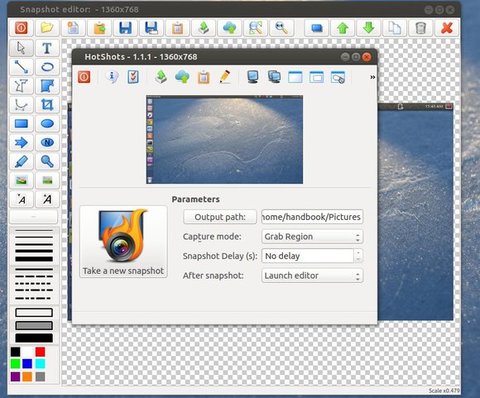Select the white fill style box

click(x=34, y=312)
